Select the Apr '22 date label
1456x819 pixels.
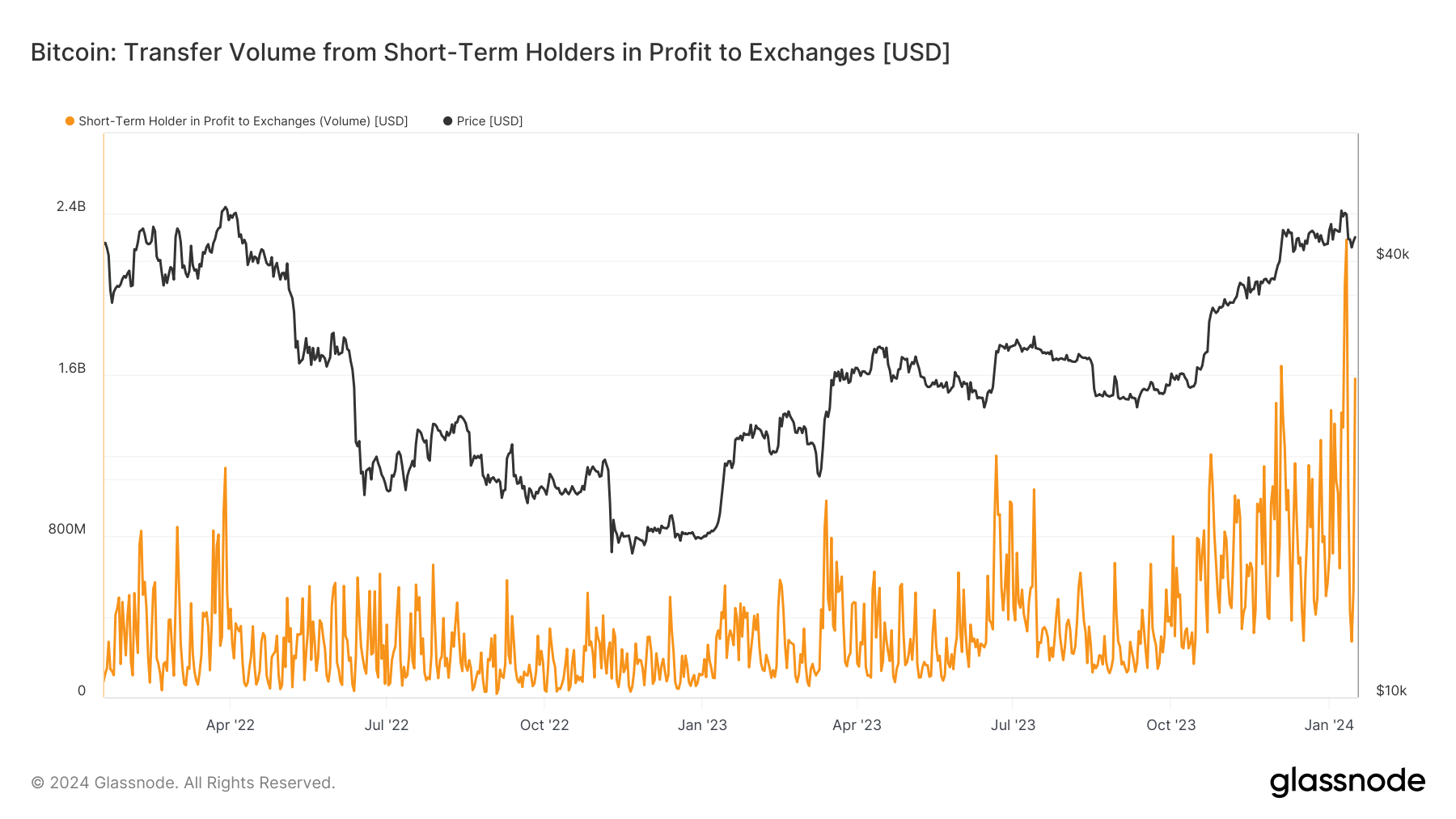231,725
